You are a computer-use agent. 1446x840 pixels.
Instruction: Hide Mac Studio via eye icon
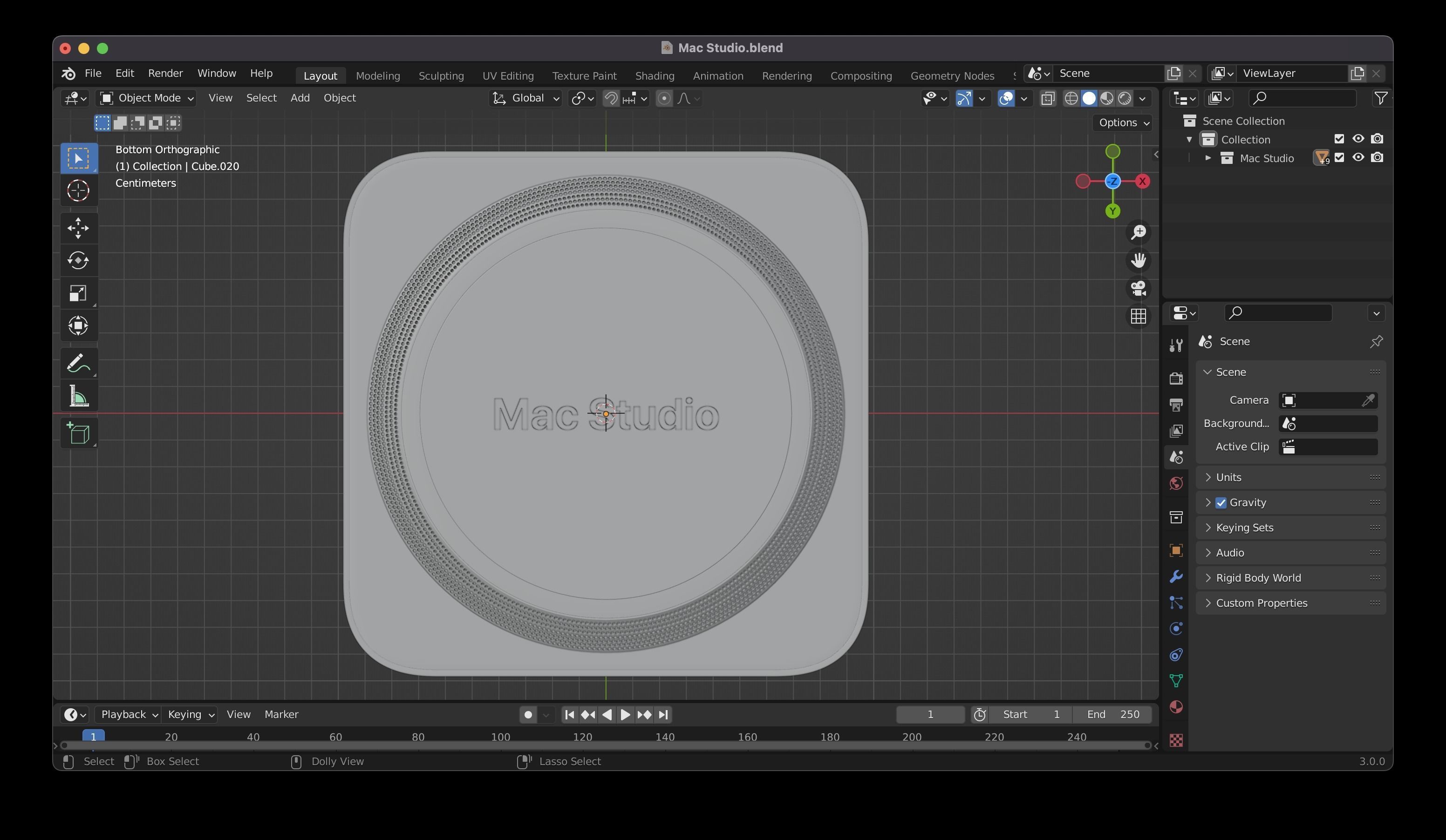(1358, 158)
